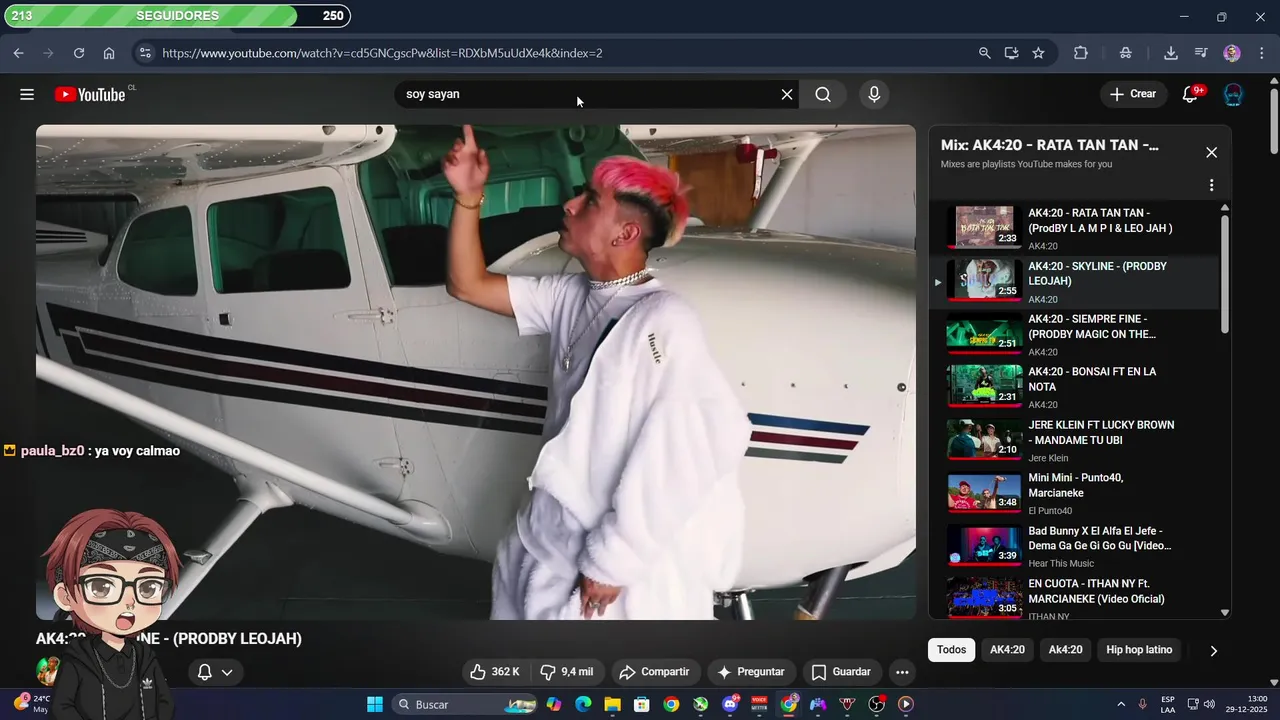Play Mini Mini - Punto40, Marcianeke
Image resolution: width=1280 pixels, height=720 pixels.
click(x=1074, y=493)
